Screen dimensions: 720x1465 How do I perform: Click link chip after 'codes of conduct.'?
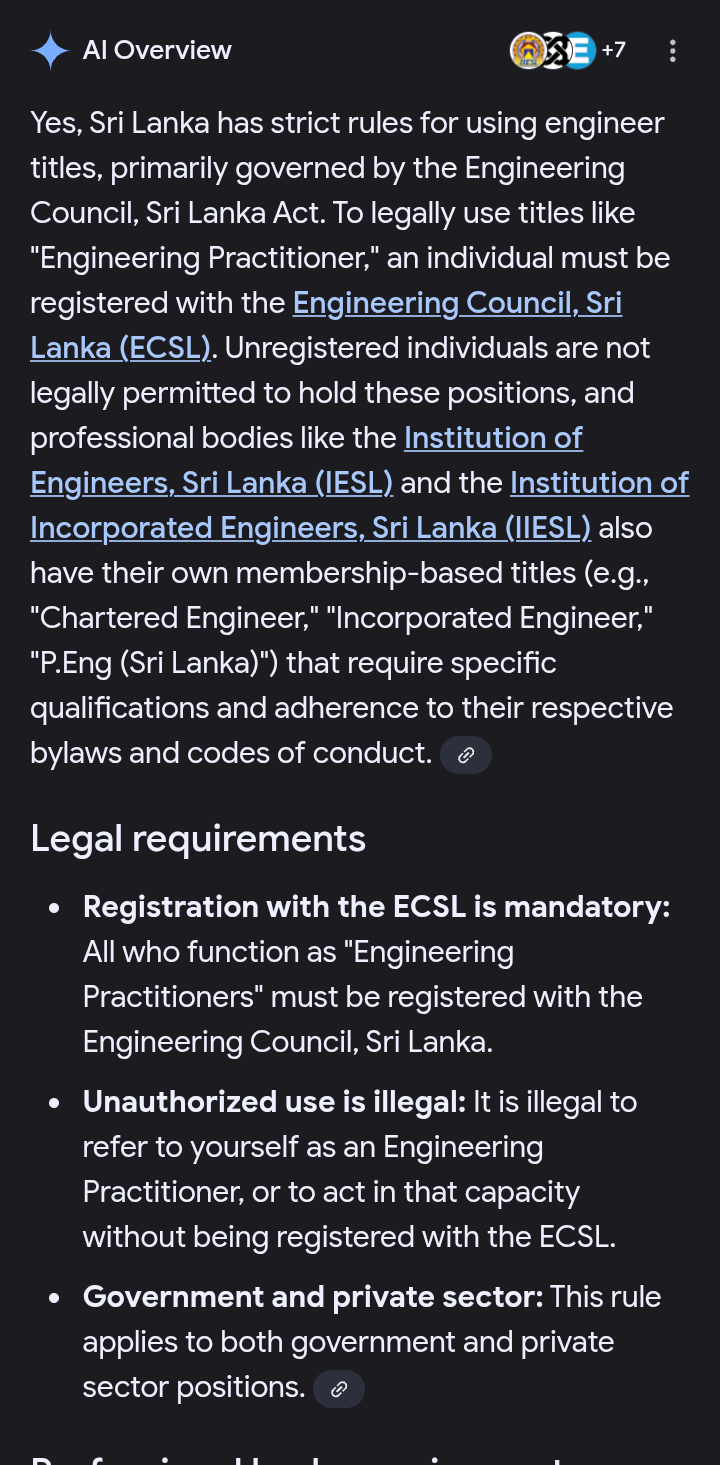point(466,755)
